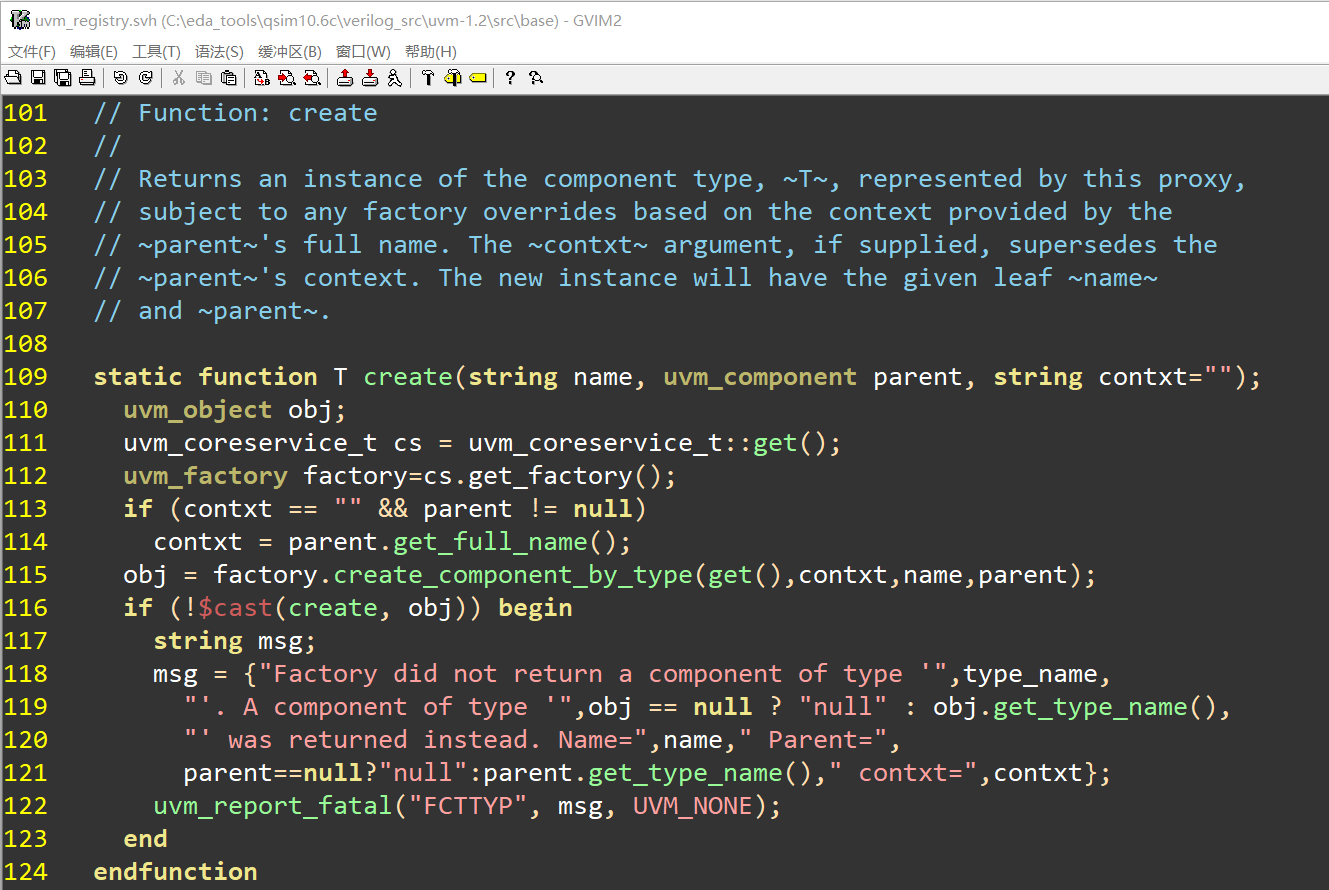Click the Find Next icon
Viewport: 1329px width, 890px height.
287,78
